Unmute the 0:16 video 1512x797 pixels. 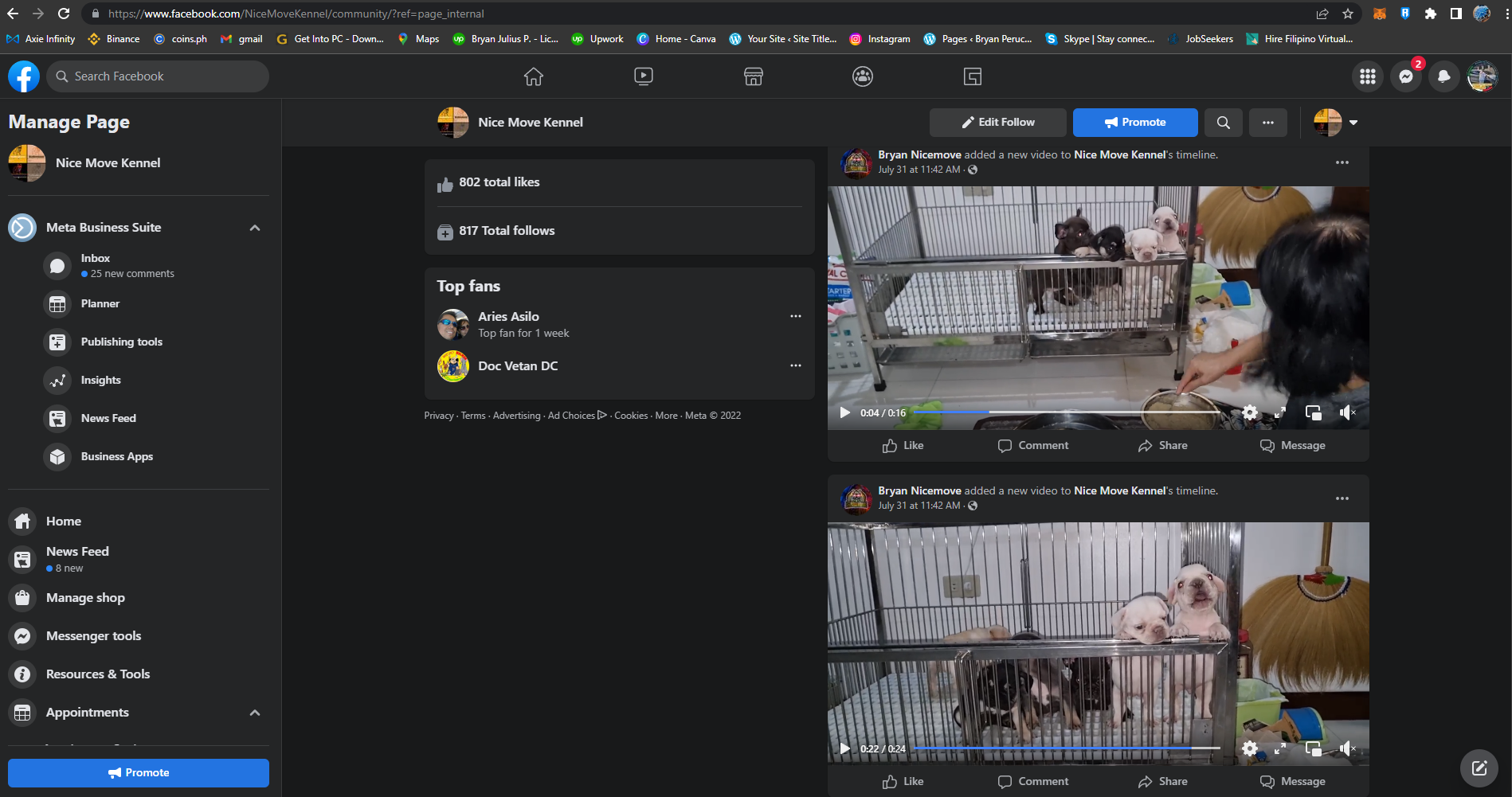(x=1347, y=412)
